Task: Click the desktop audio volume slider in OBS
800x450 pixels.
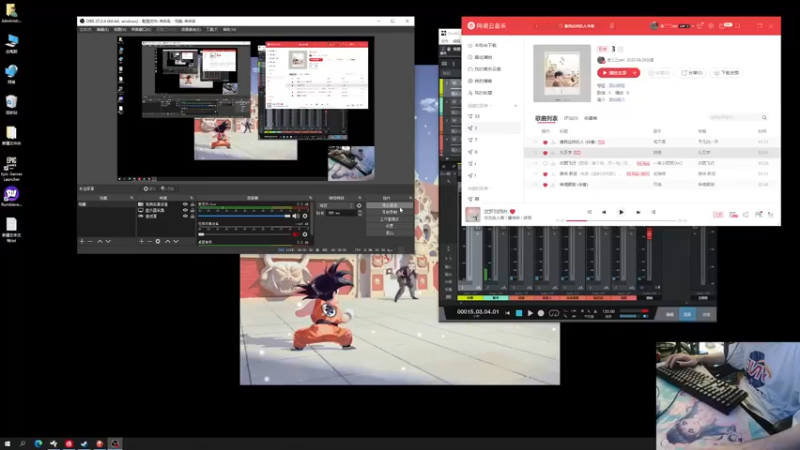Action: 244,216
